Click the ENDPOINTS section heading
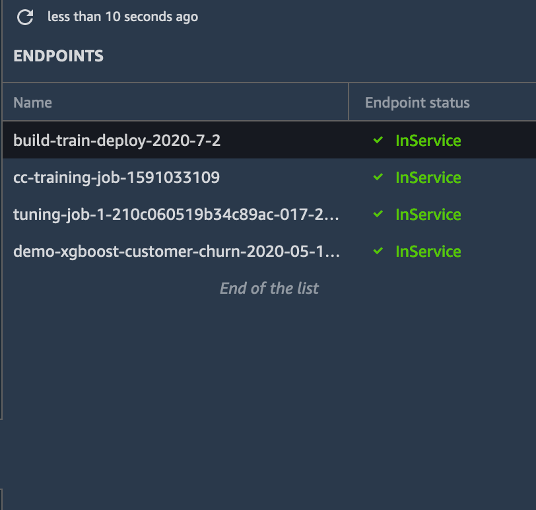 [58, 56]
